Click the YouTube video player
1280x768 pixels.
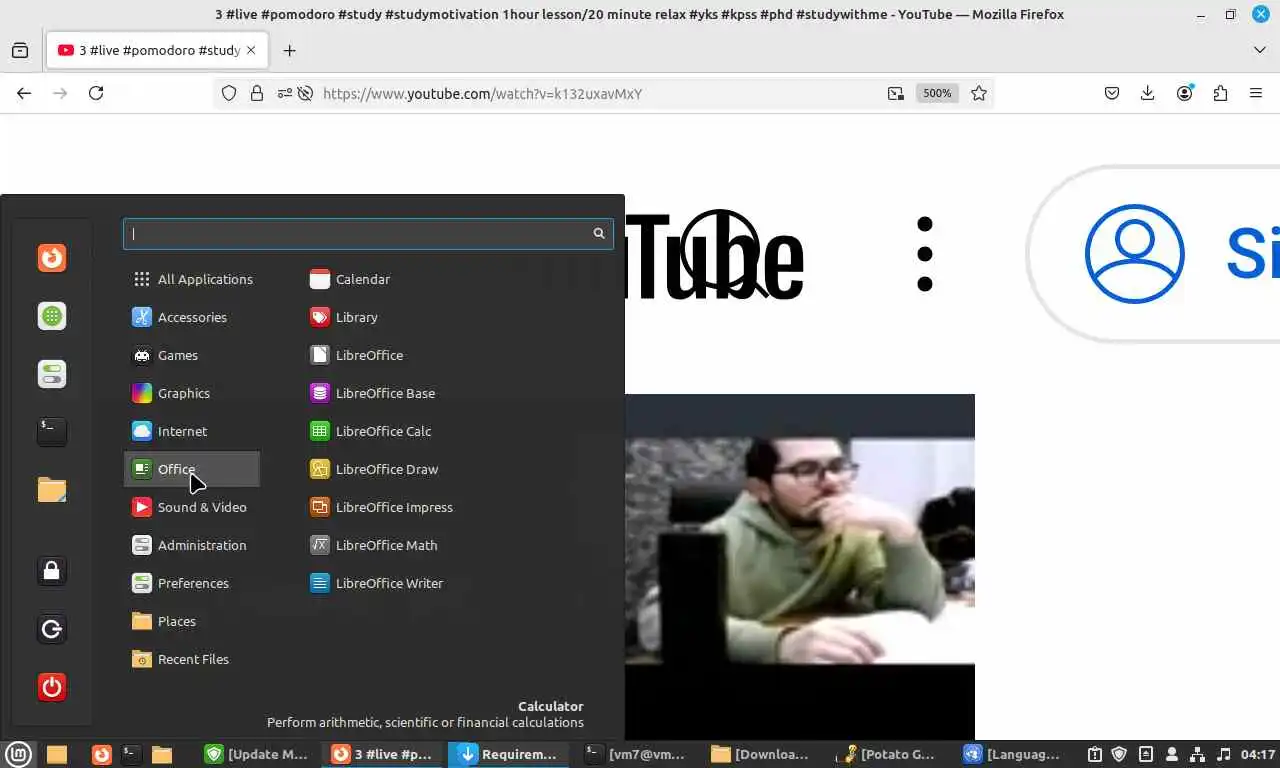[800, 567]
